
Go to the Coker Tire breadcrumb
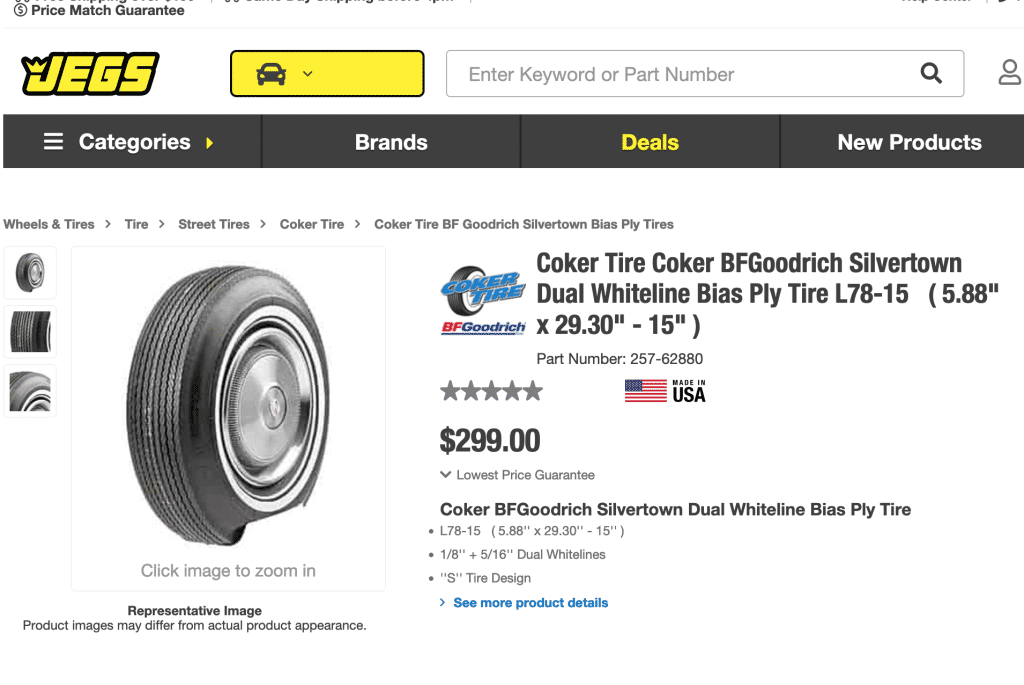click(312, 224)
